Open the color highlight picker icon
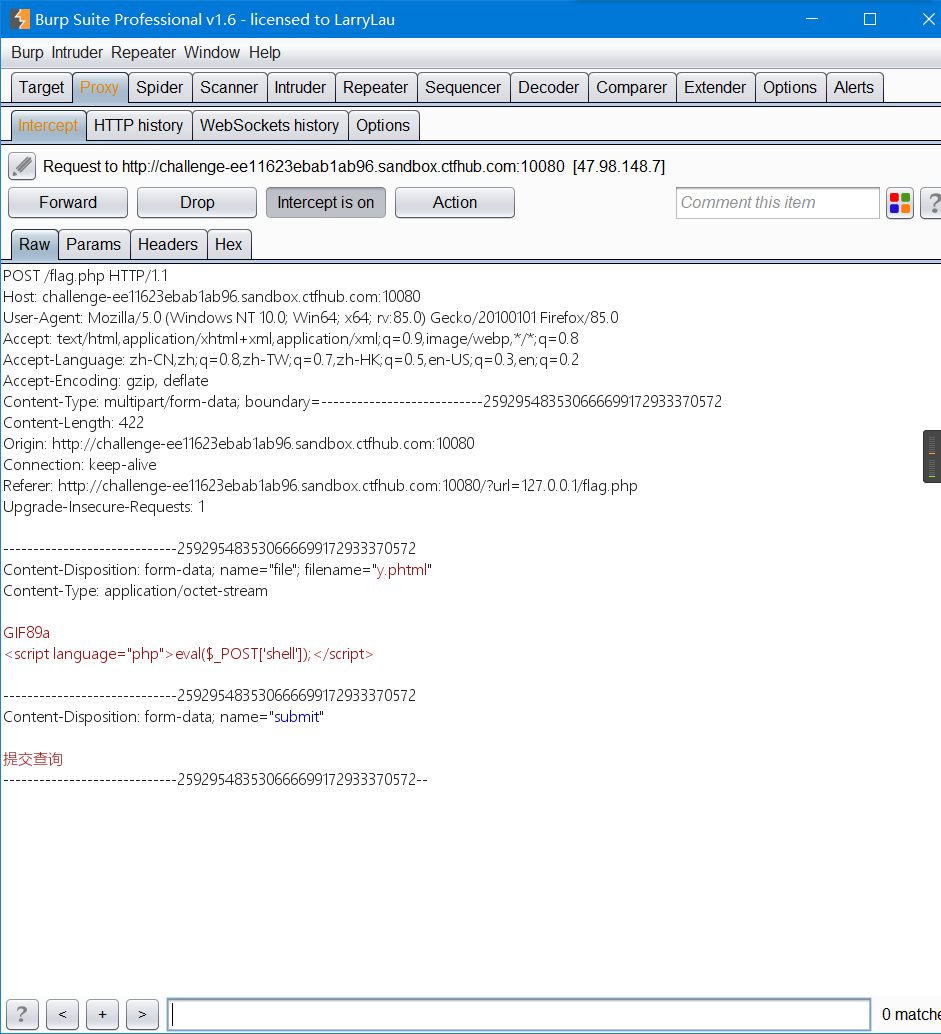The height and width of the screenshot is (1034, 941). pos(899,202)
